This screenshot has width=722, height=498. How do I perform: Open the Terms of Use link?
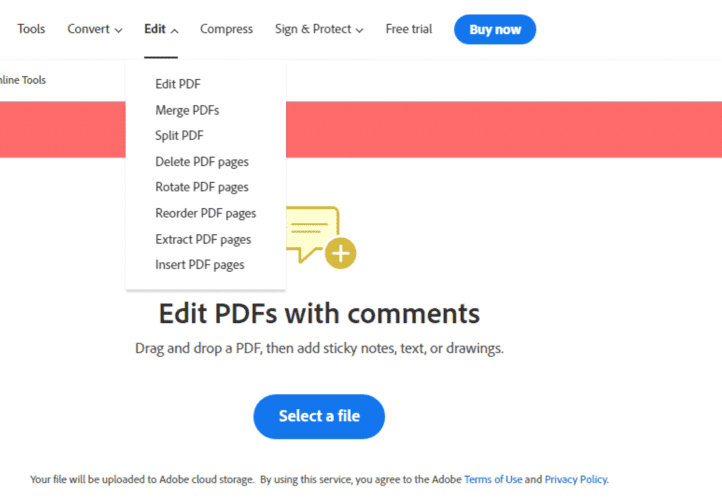[493, 480]
